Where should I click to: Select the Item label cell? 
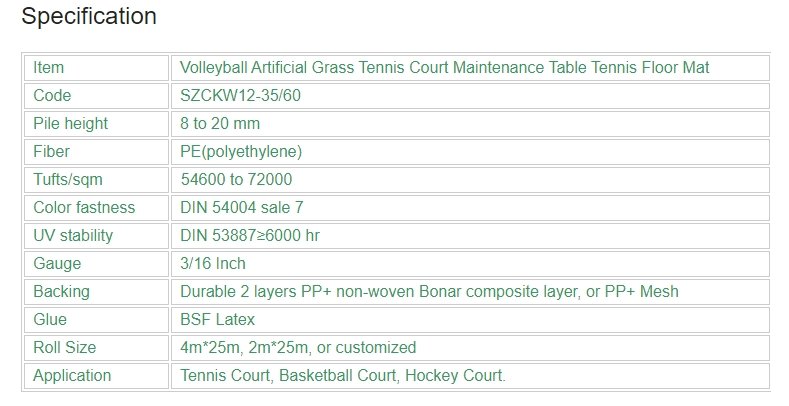click(x=96, y=67)
